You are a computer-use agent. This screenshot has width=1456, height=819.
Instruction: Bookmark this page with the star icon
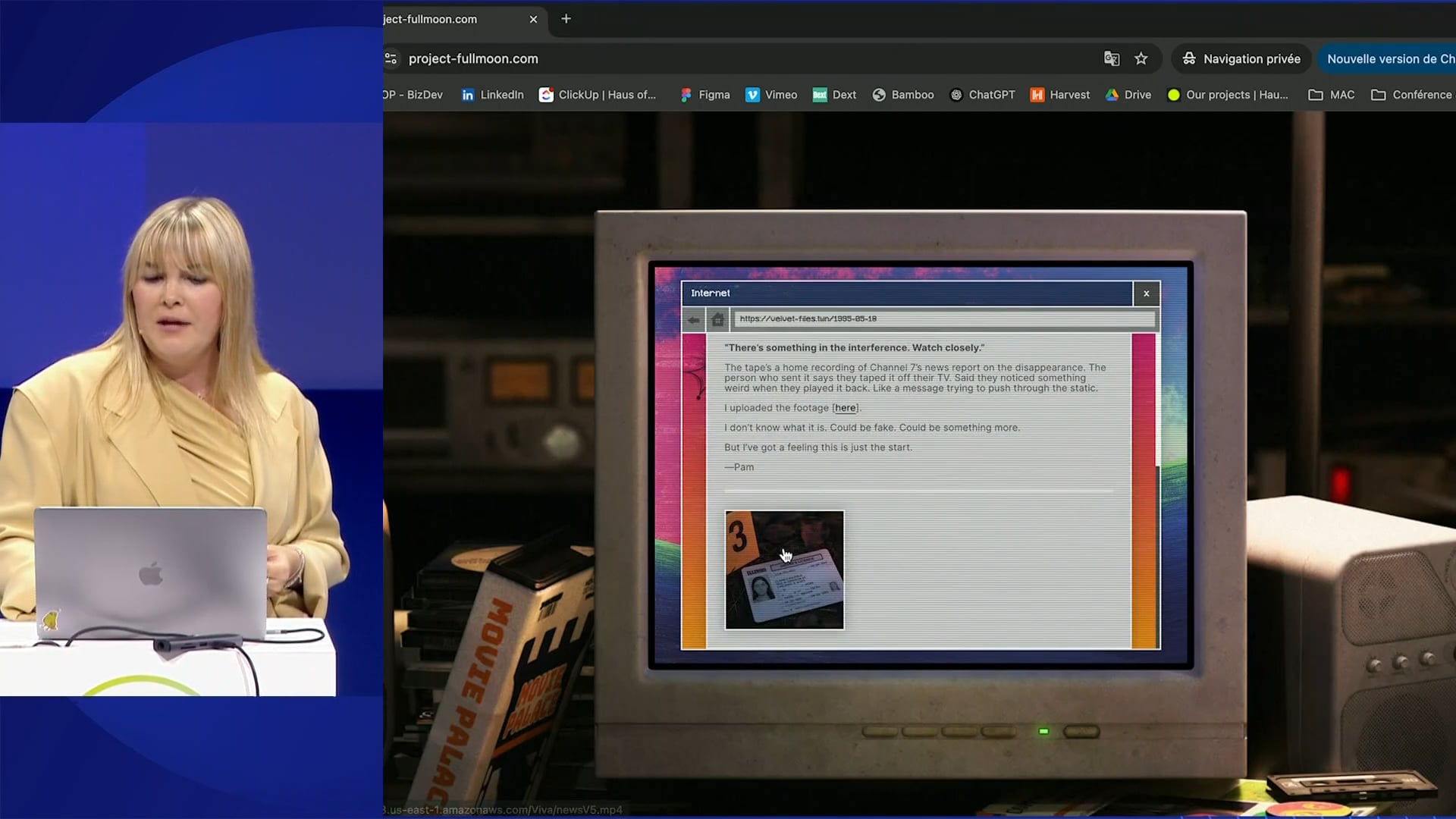pyautogui.click(x=1141, y=58)
